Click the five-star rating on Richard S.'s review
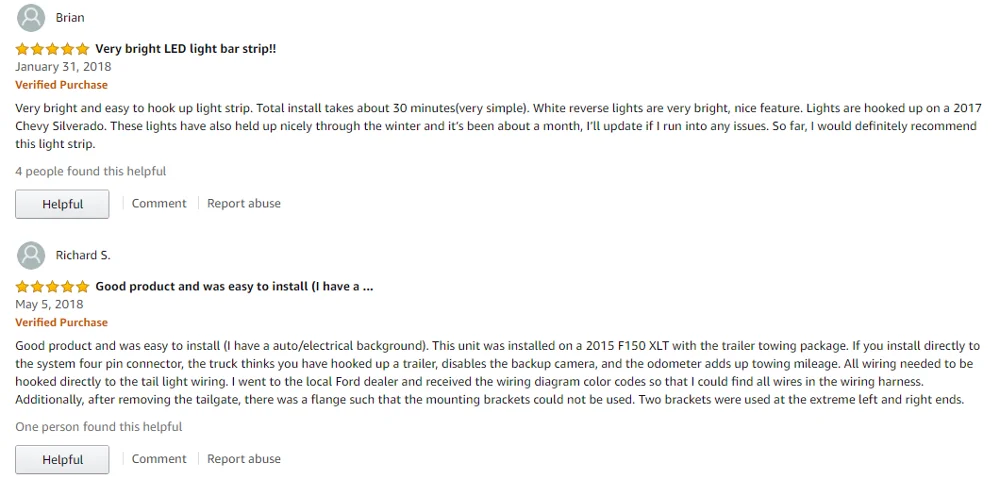 click(52, 287)
